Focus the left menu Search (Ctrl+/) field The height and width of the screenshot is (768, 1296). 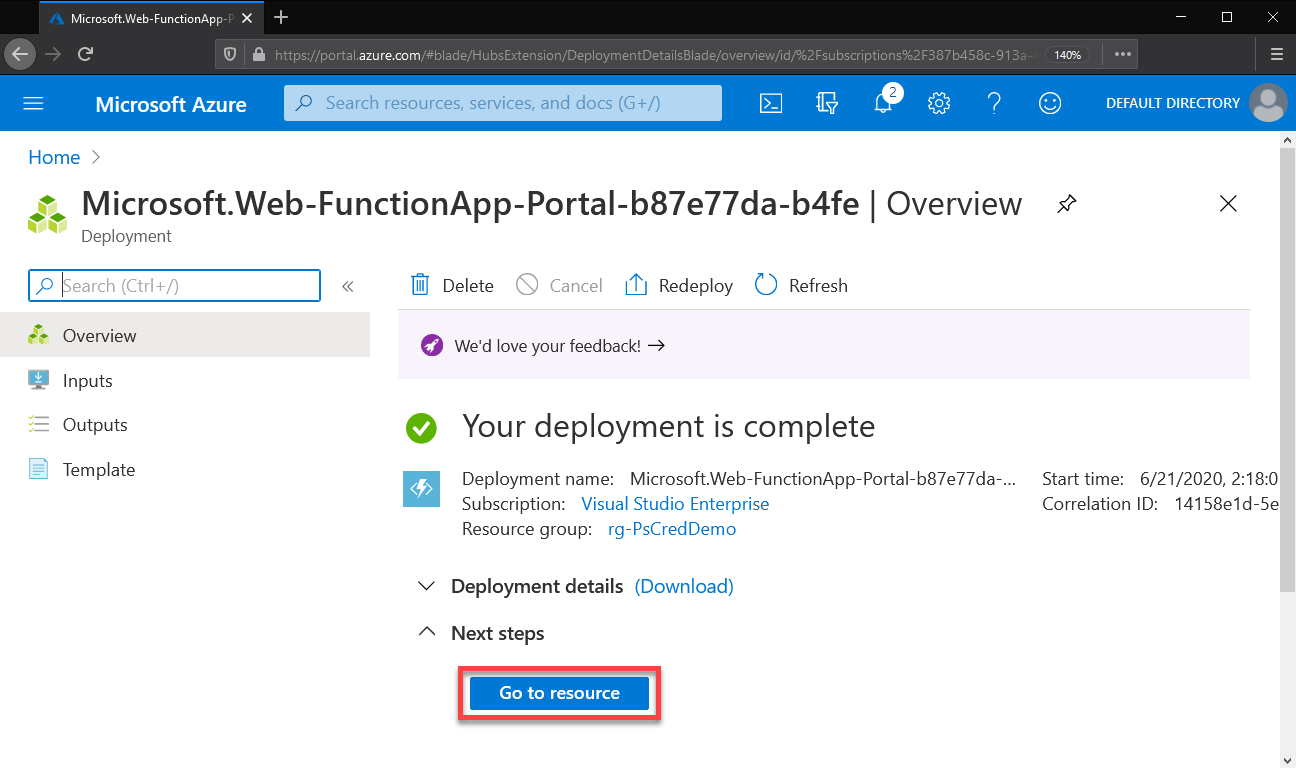[x=174, y=286]
